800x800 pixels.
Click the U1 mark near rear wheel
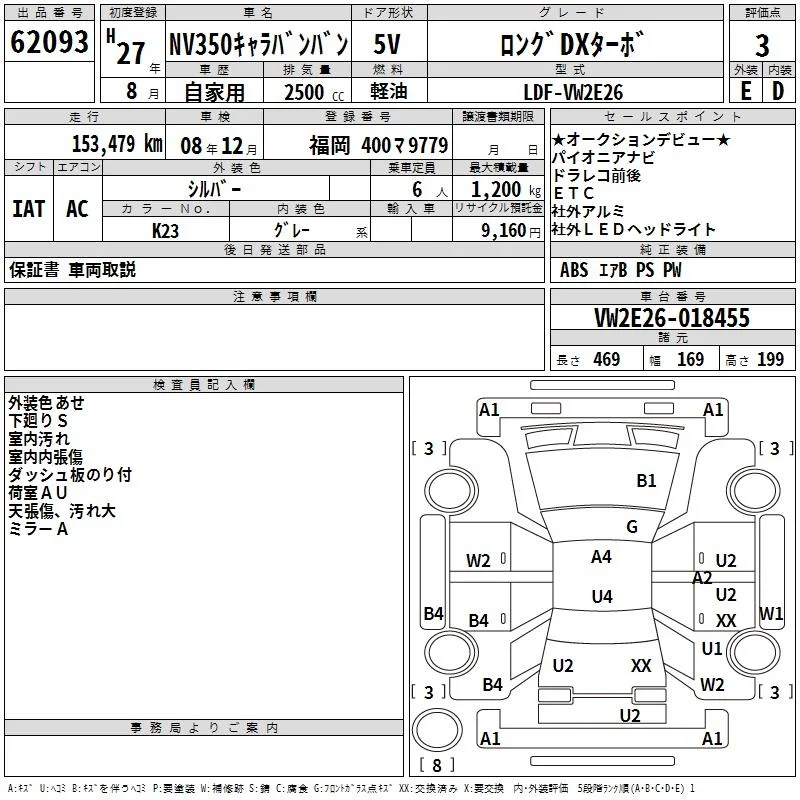tap(712, 648)
